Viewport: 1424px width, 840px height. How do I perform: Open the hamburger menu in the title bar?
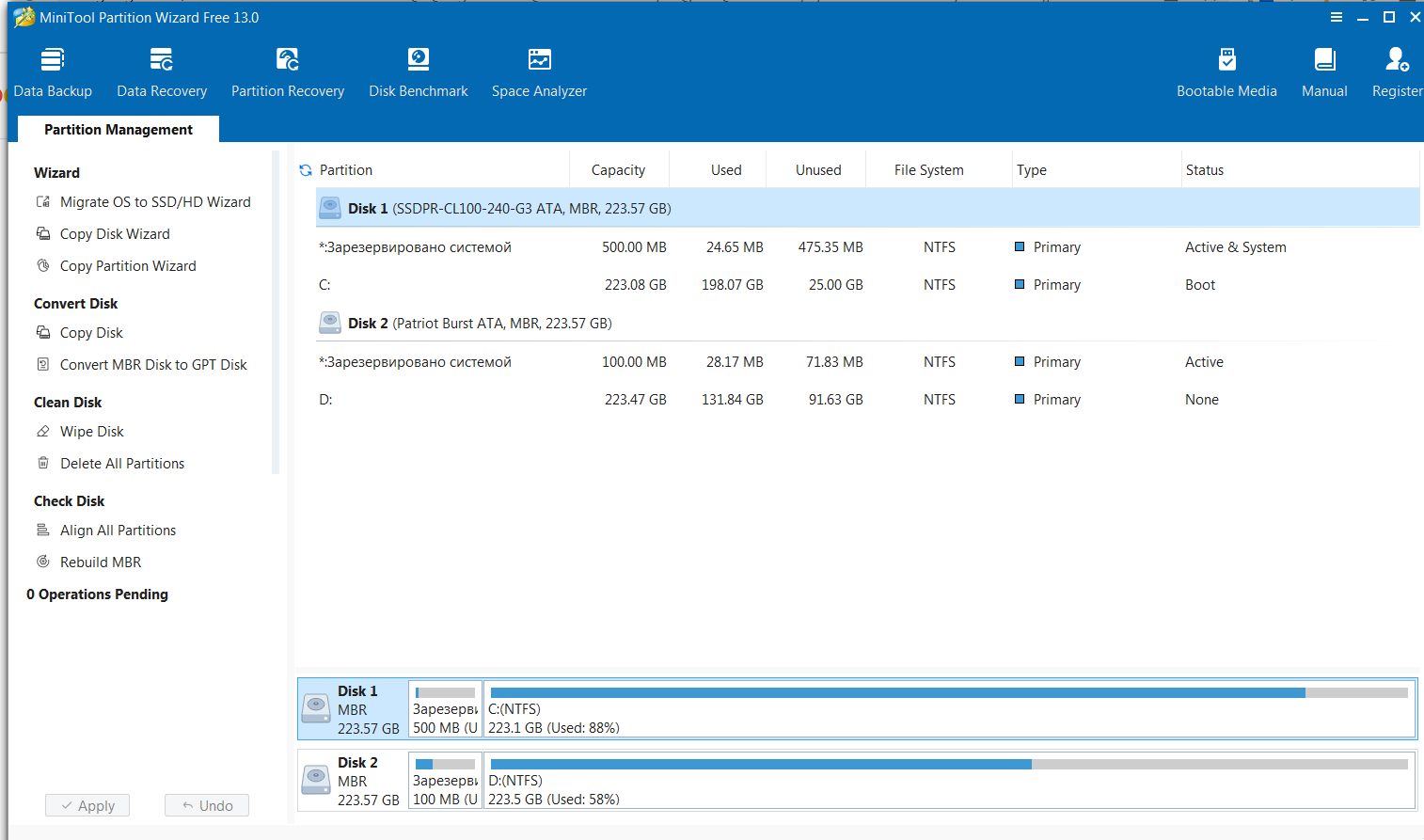1336,17
